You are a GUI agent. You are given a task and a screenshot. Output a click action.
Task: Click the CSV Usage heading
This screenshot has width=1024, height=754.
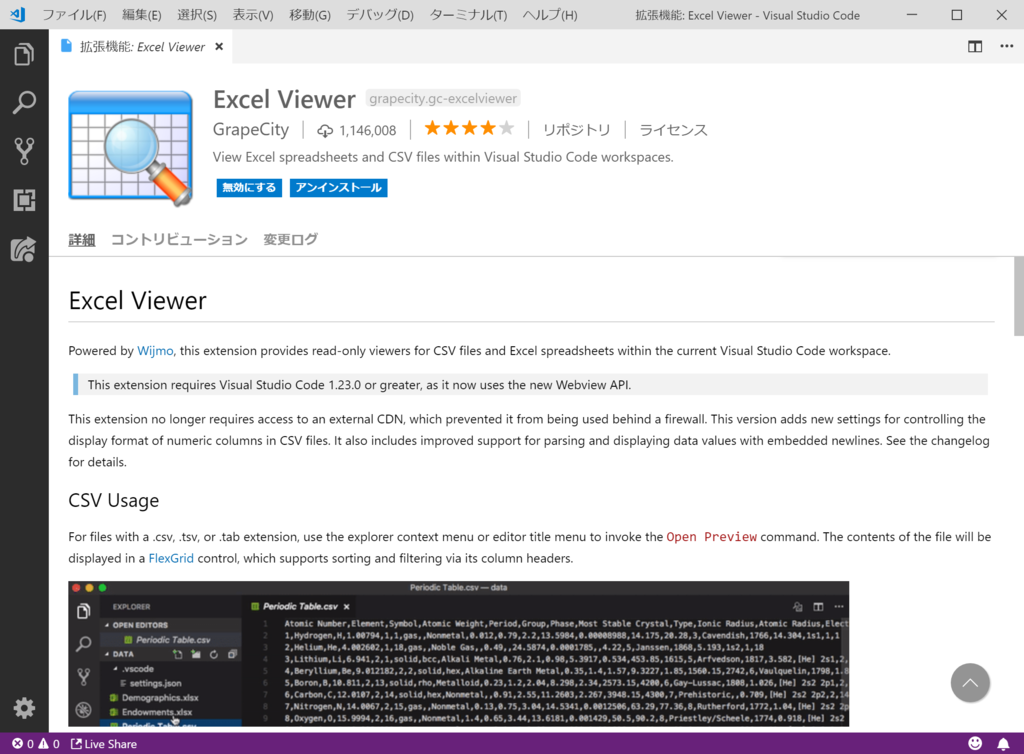point(114,500)
